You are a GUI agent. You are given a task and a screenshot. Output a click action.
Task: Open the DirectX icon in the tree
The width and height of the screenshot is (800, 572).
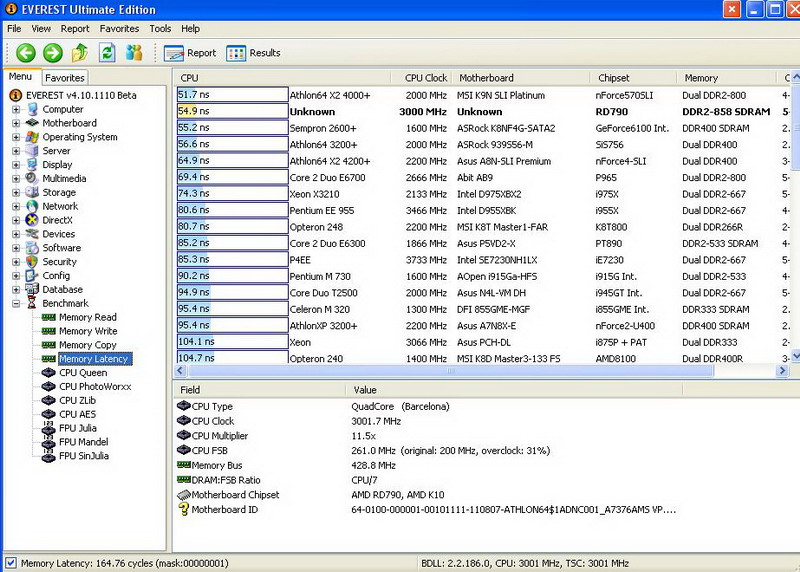(x=32, y=220)
